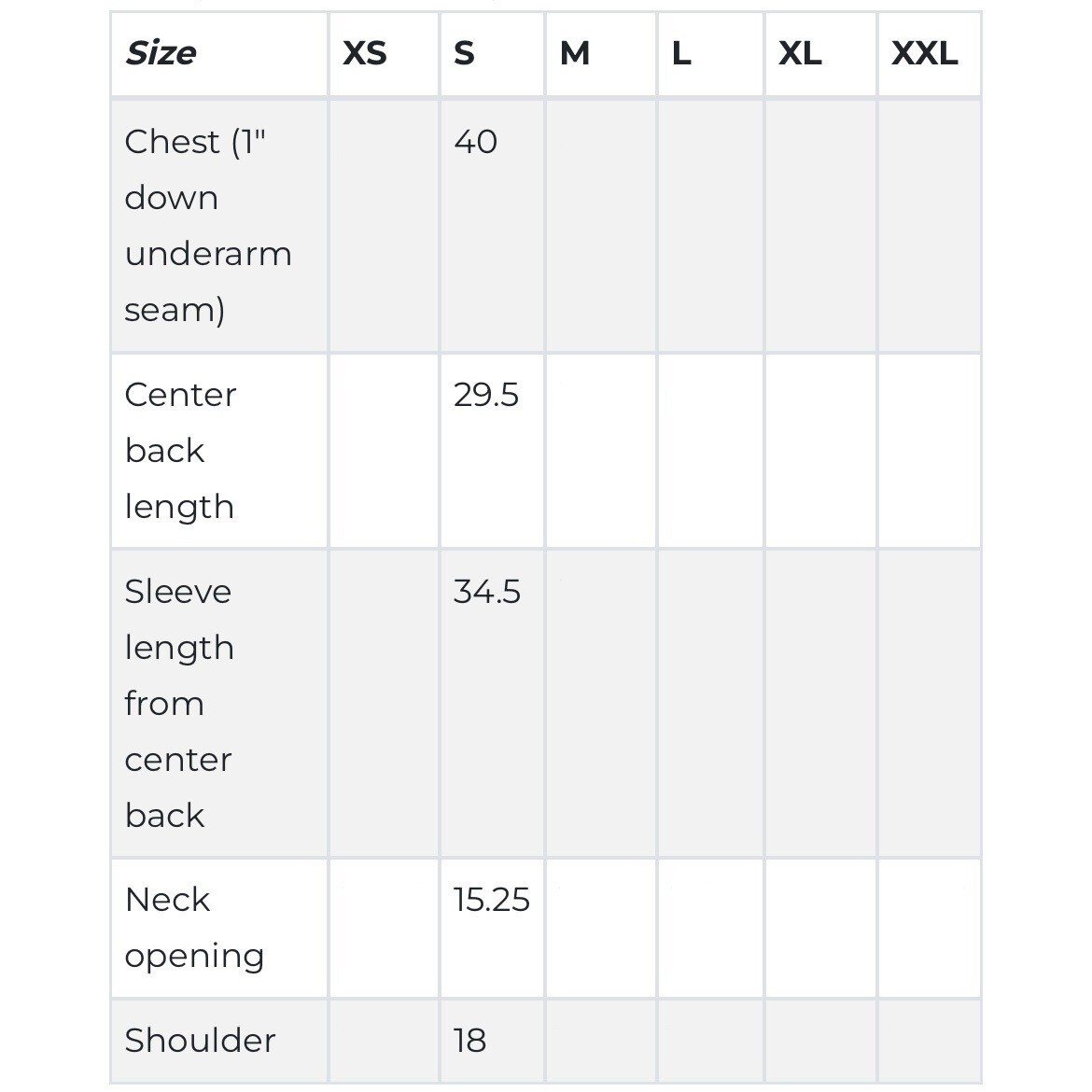Click the Chest measurement row label

pyautogui.click(x=207, y=225)
